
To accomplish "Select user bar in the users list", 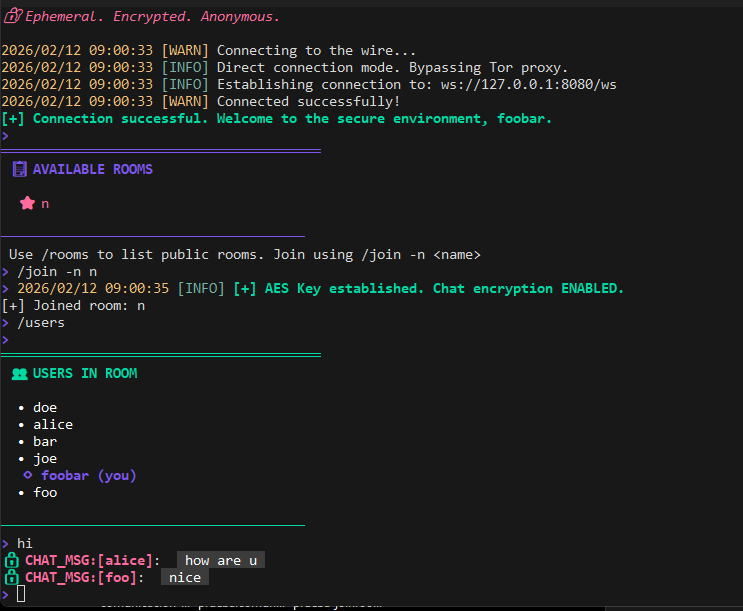I will (x=44, y=442).
